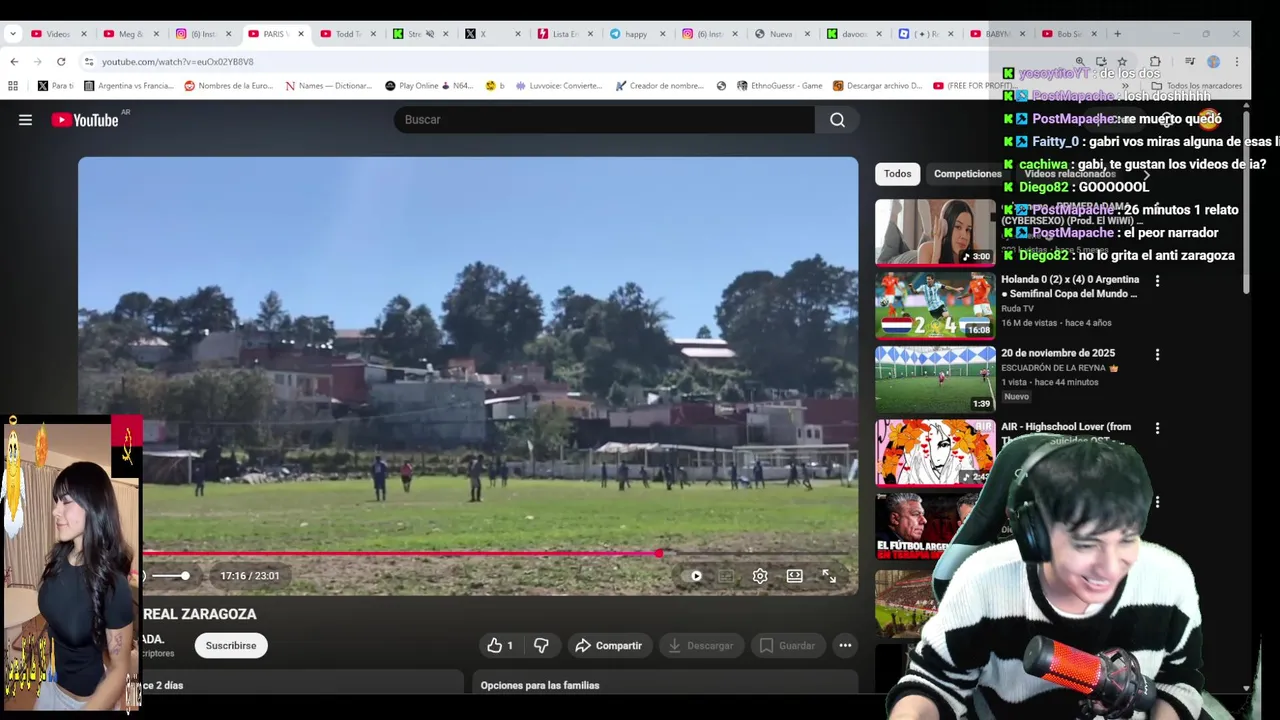Click the Compartir share button
Viewport: 1280px width, 720px height.
pos(609,646)
